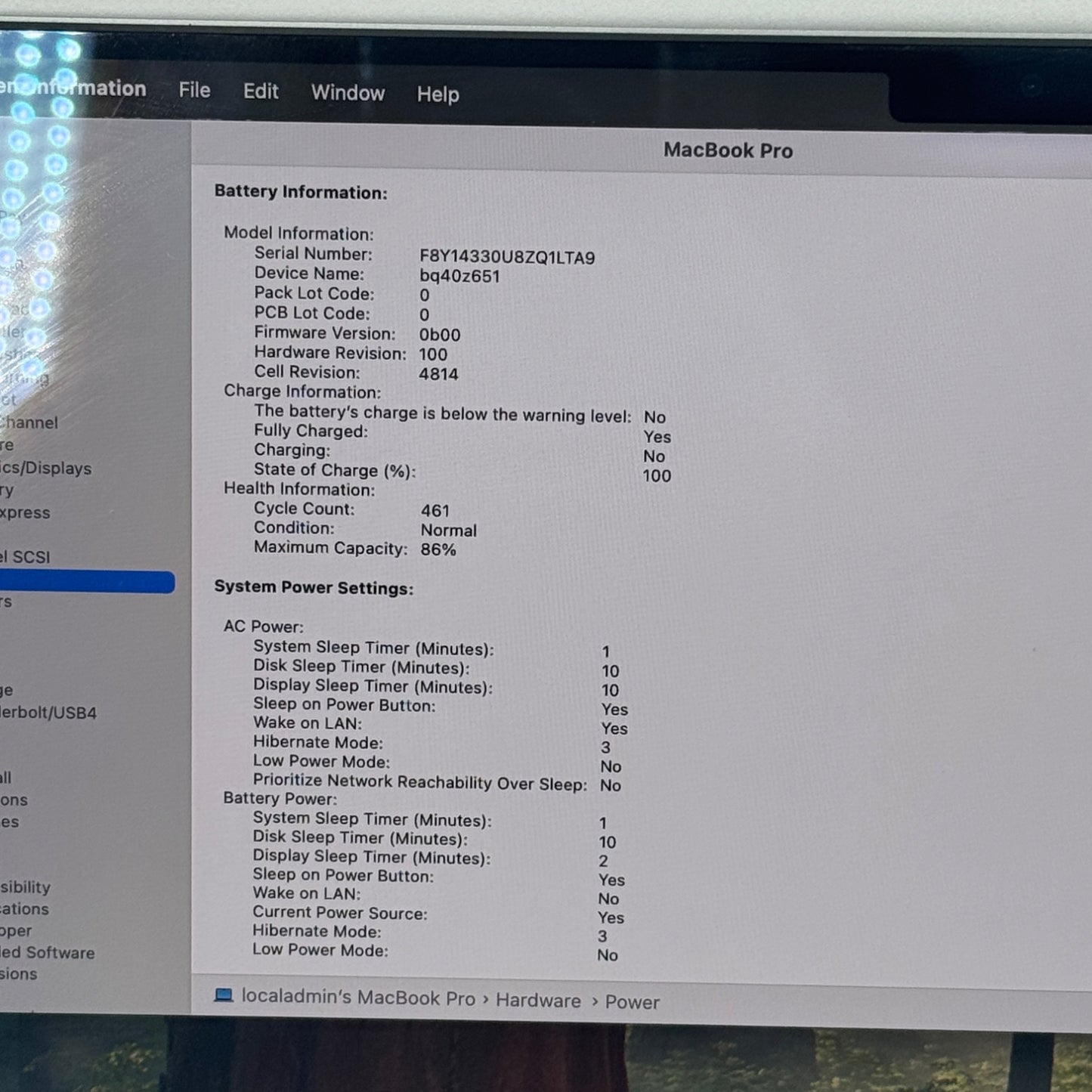Click the laptop icon in the path bar

point(224,995)
